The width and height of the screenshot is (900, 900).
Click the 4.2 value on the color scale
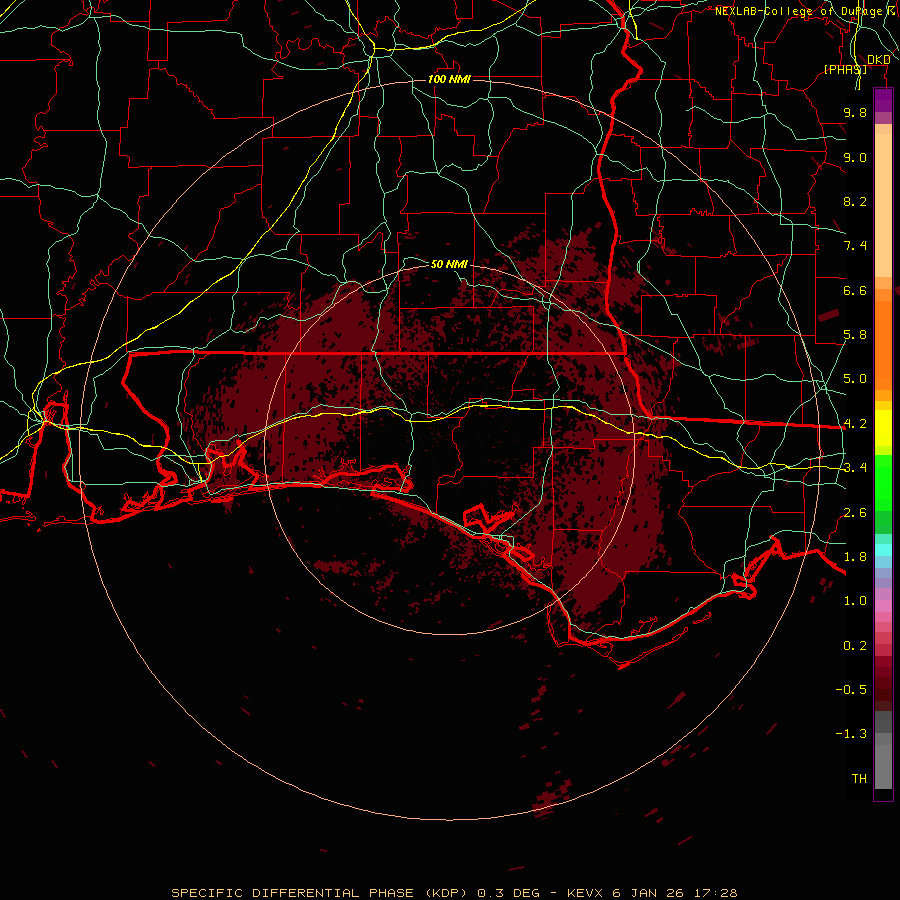(x=855, y=424)
